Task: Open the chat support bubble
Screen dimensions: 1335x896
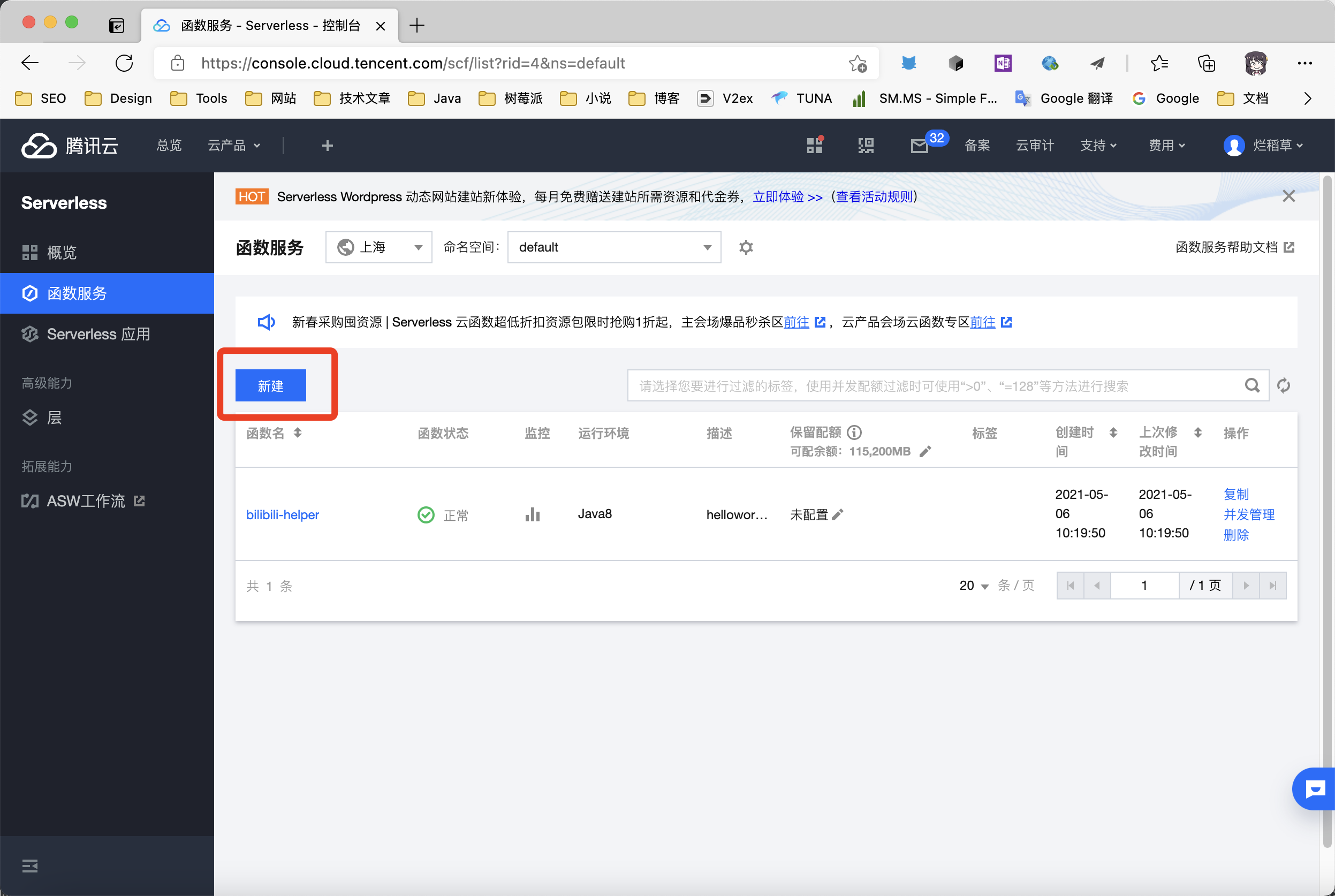Action: tap(1315, 789)
